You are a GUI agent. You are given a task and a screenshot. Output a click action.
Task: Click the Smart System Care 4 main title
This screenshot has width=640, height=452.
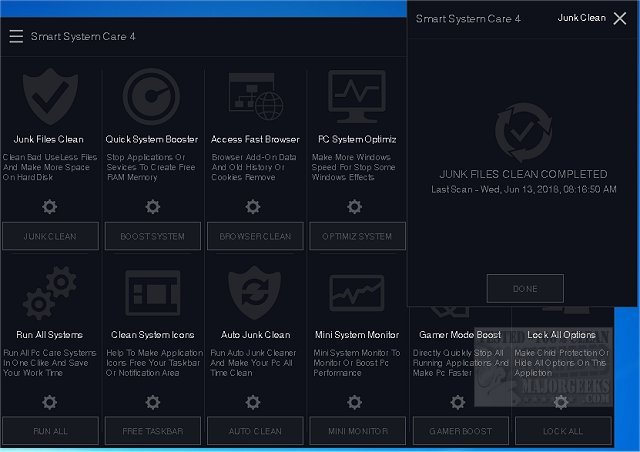tap(83, 36)
